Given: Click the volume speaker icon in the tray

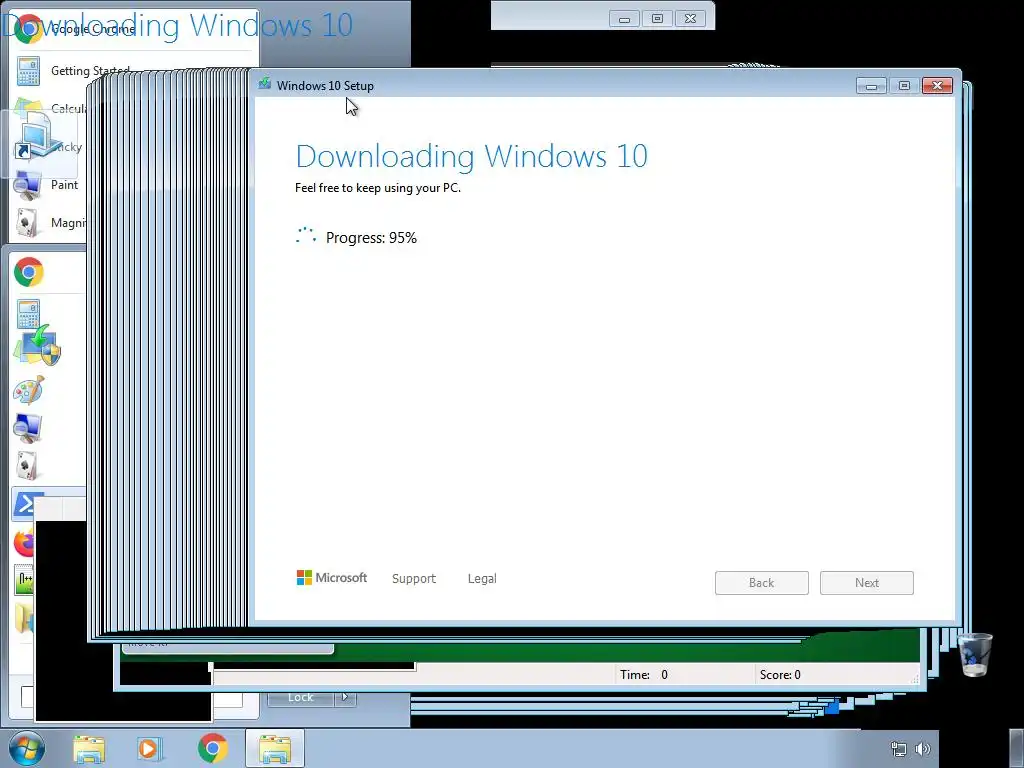Looking at the screenshot, I should (923, 749).
